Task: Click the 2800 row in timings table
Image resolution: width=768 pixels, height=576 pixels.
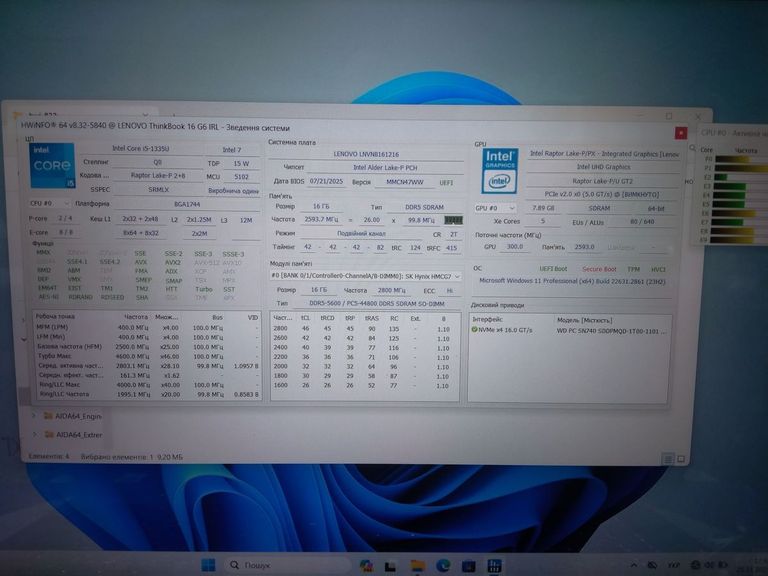Action: 363,329
